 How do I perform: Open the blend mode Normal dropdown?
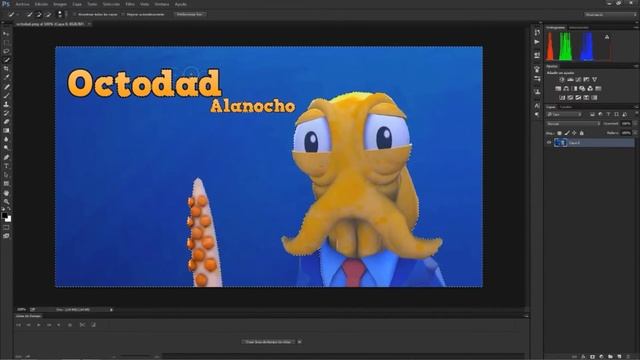coord(573,124)
